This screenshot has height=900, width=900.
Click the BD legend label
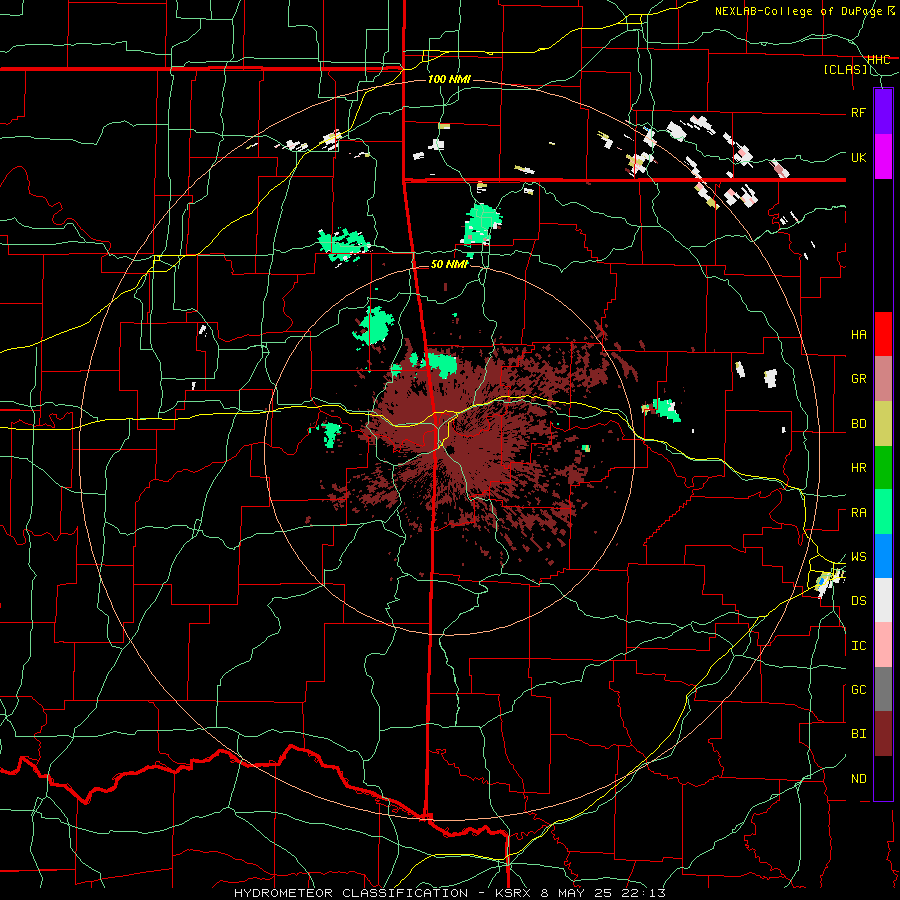tap(858, 424)
